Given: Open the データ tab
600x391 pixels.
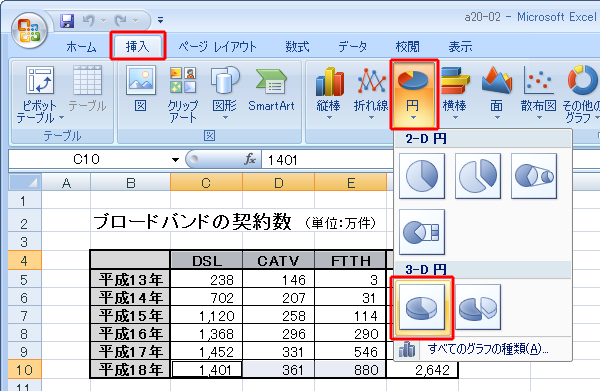Looking at the screenshot, I should coord(352,47).
